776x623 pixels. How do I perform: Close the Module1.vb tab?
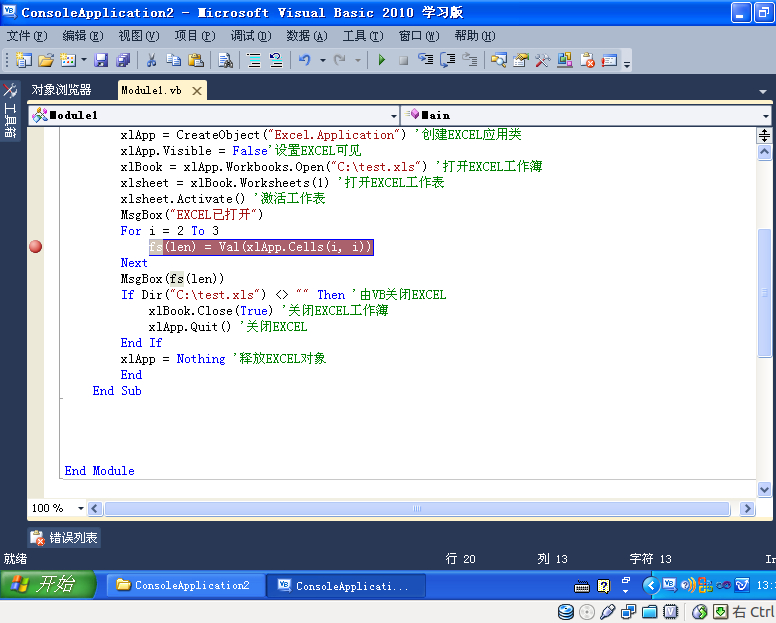coord(197,91)
